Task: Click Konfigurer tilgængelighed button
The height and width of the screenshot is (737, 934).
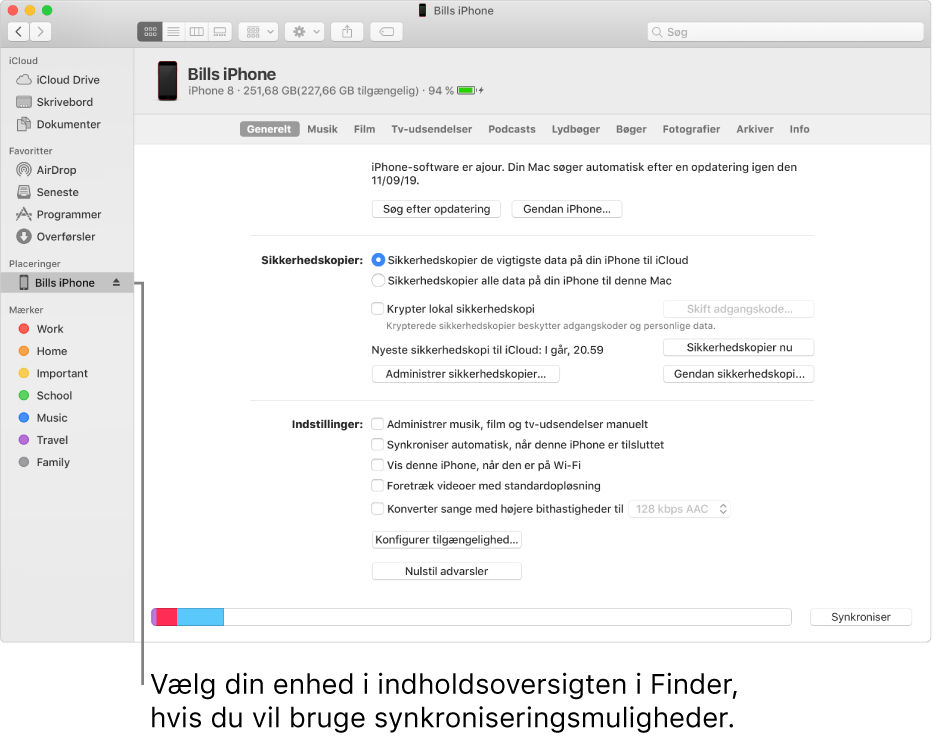Action: click(x=447, y=540)
